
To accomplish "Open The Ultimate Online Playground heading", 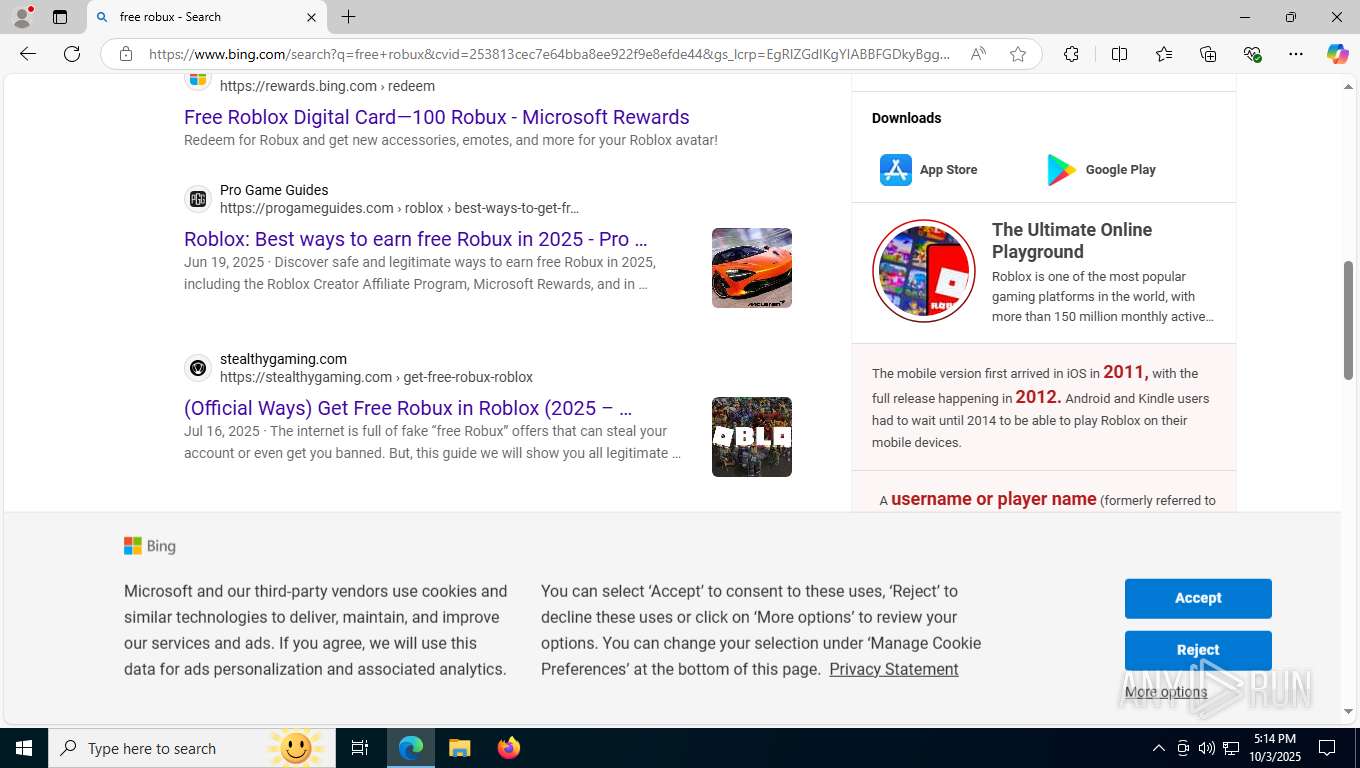I will click(x=1072, y=241).
